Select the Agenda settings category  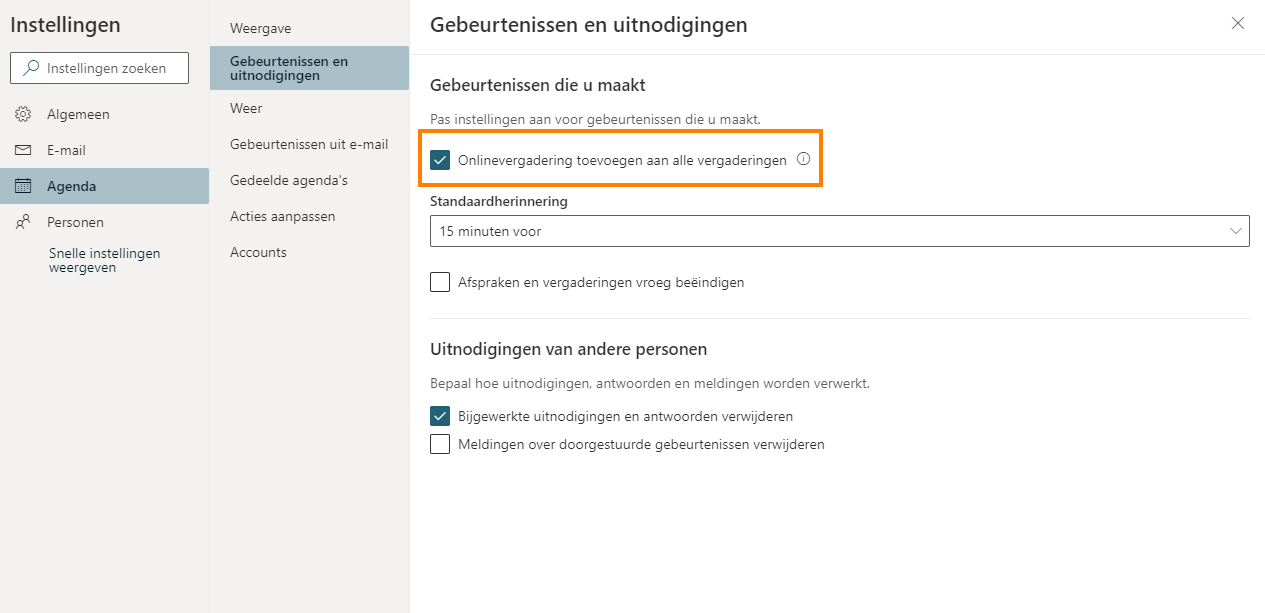[x=105, y=186]
